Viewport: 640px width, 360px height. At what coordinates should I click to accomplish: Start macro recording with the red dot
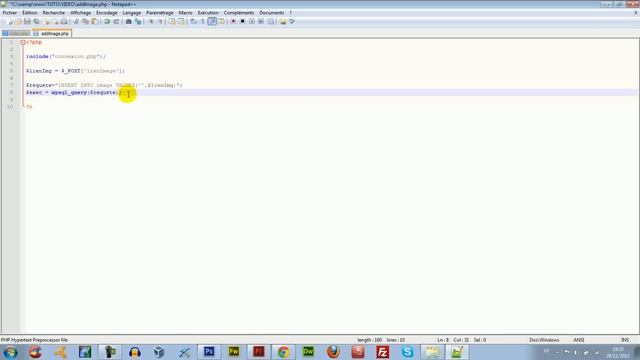click(233, 21)
